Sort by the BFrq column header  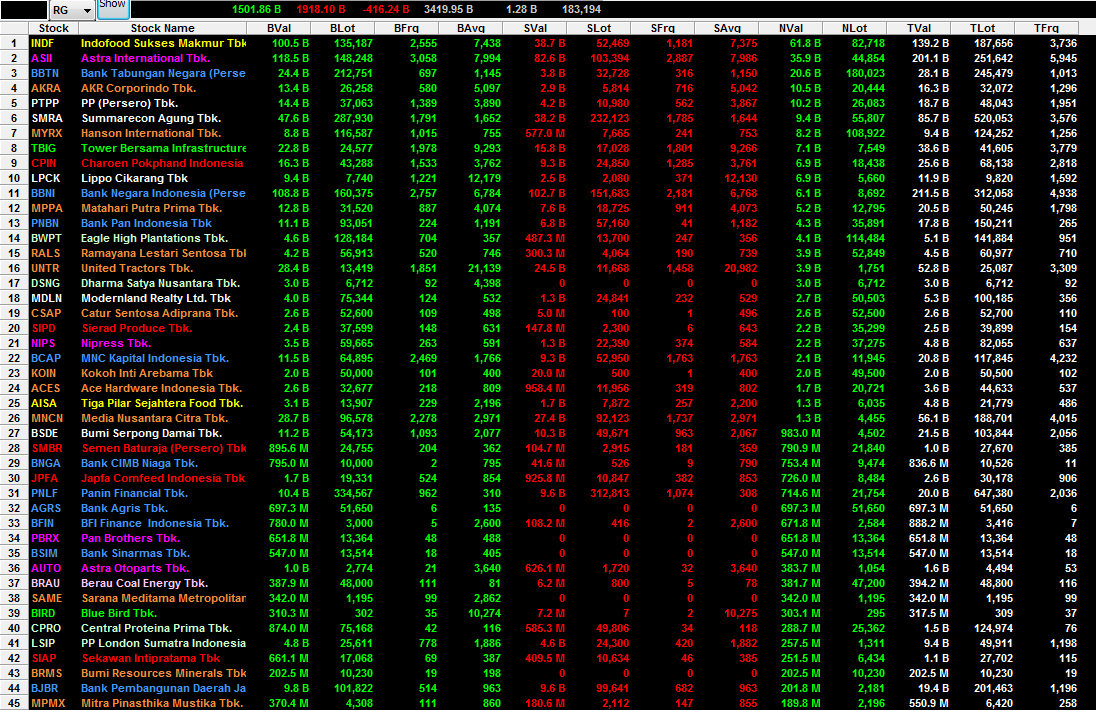407,28
